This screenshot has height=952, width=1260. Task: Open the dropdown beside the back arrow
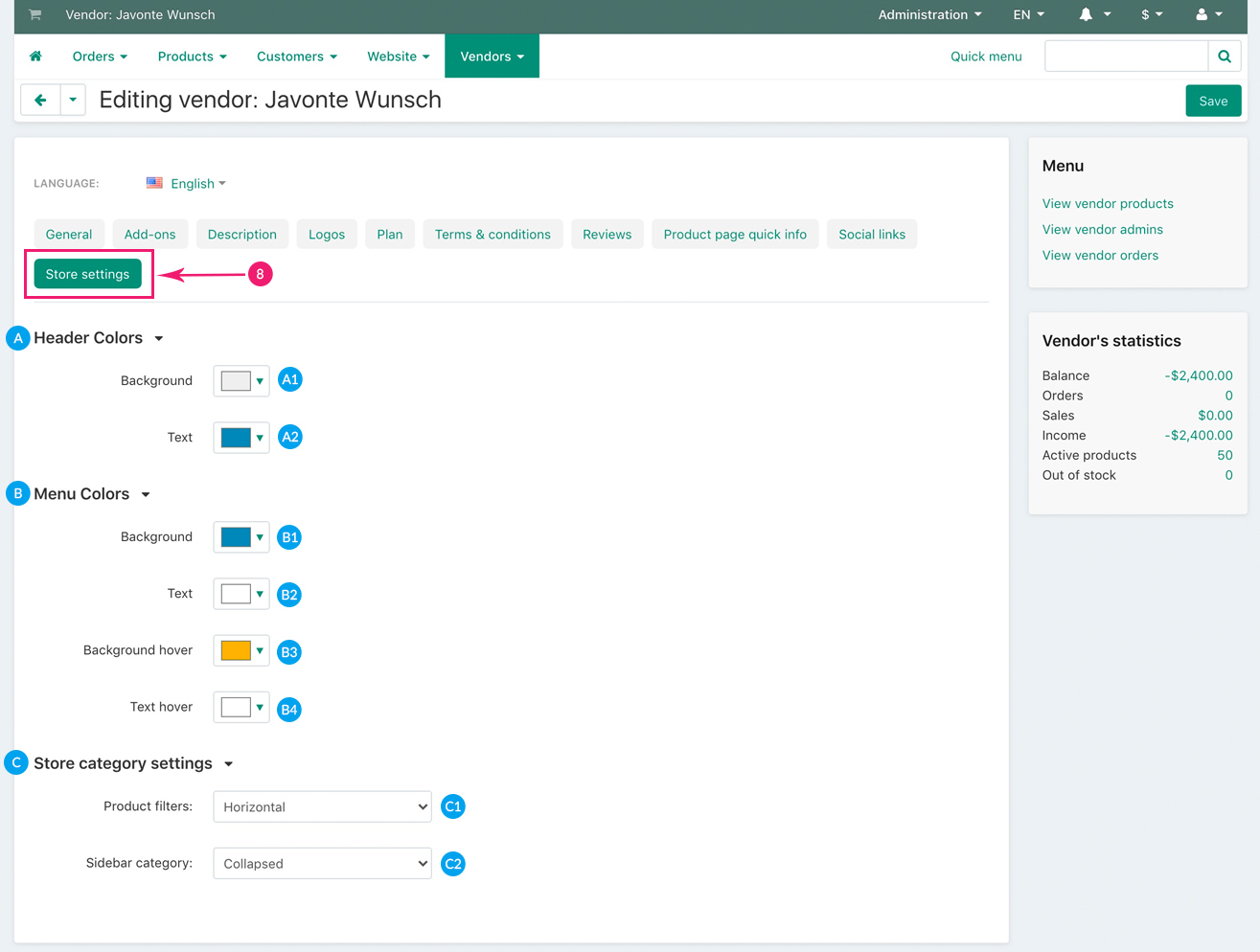pyautogui.click(x=73, y=100)
